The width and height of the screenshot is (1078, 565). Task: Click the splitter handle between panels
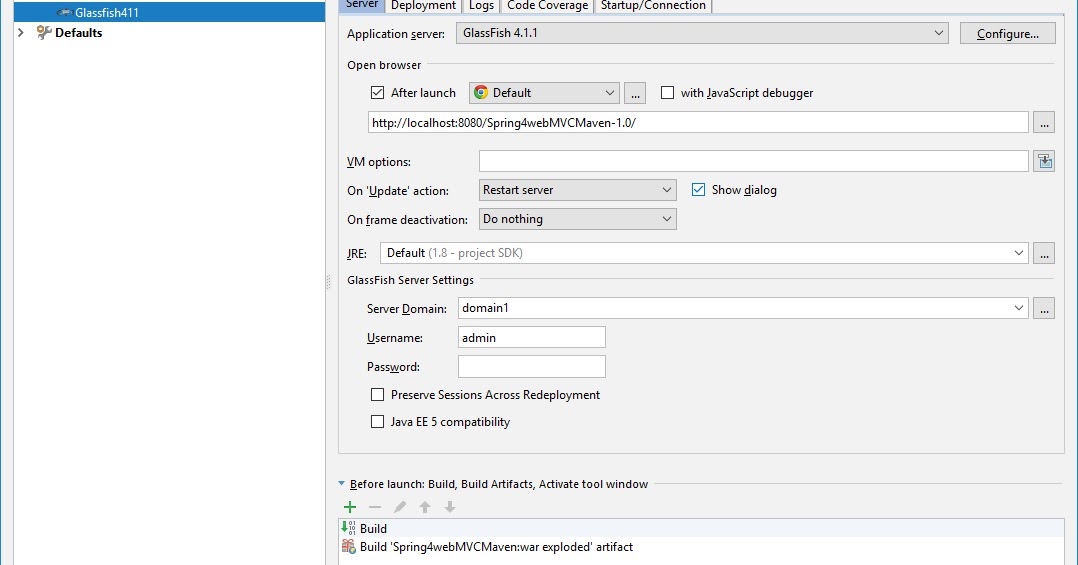point(328,282)
